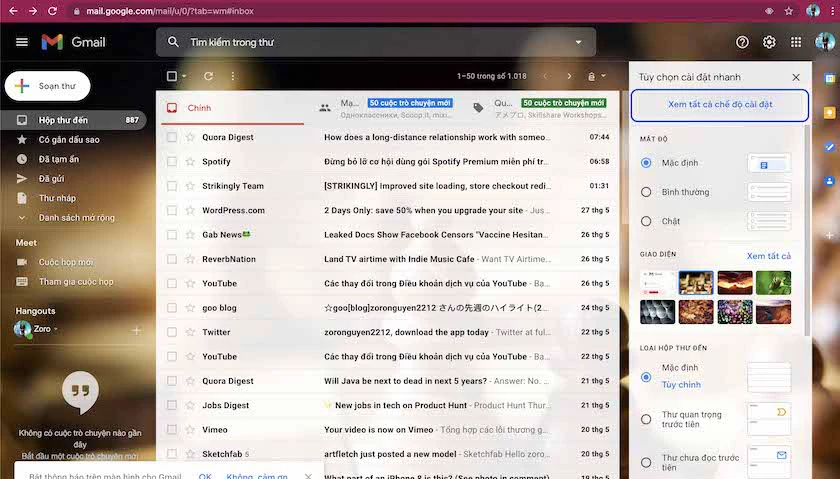Viewport: 840px width, 479px height.
Task: Open Google Keep in the side panel
Action: [x=829, y=113]
